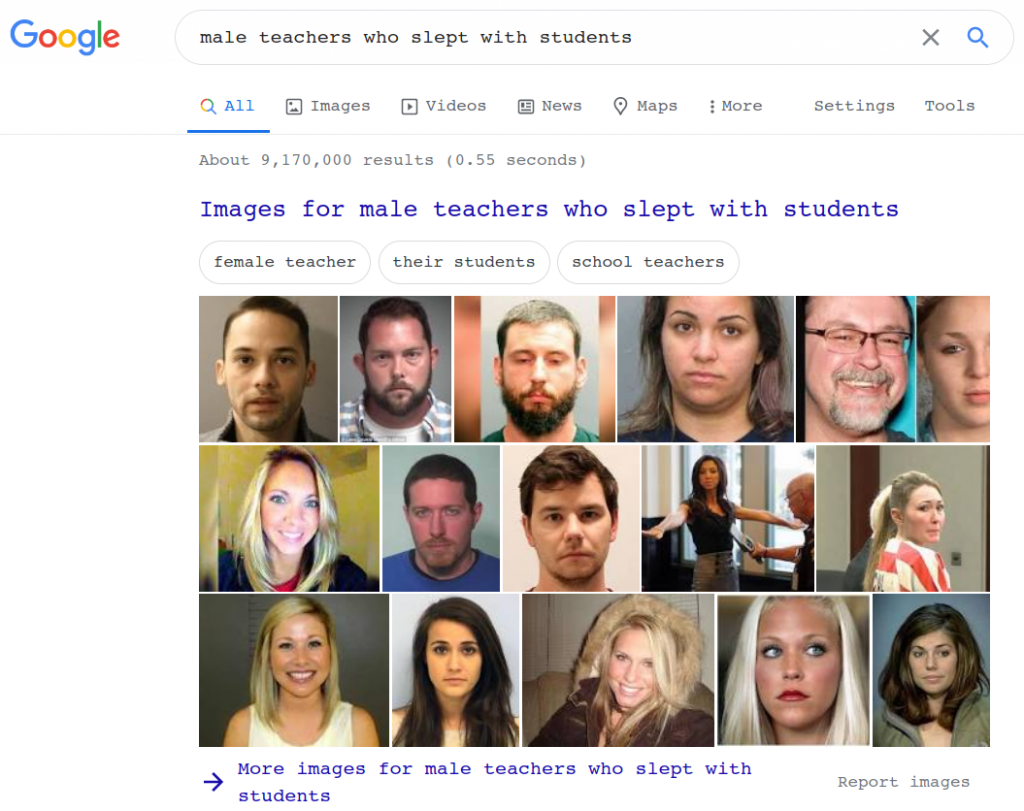
Task: Clear the search box with X icon
Action: [931, 38]
